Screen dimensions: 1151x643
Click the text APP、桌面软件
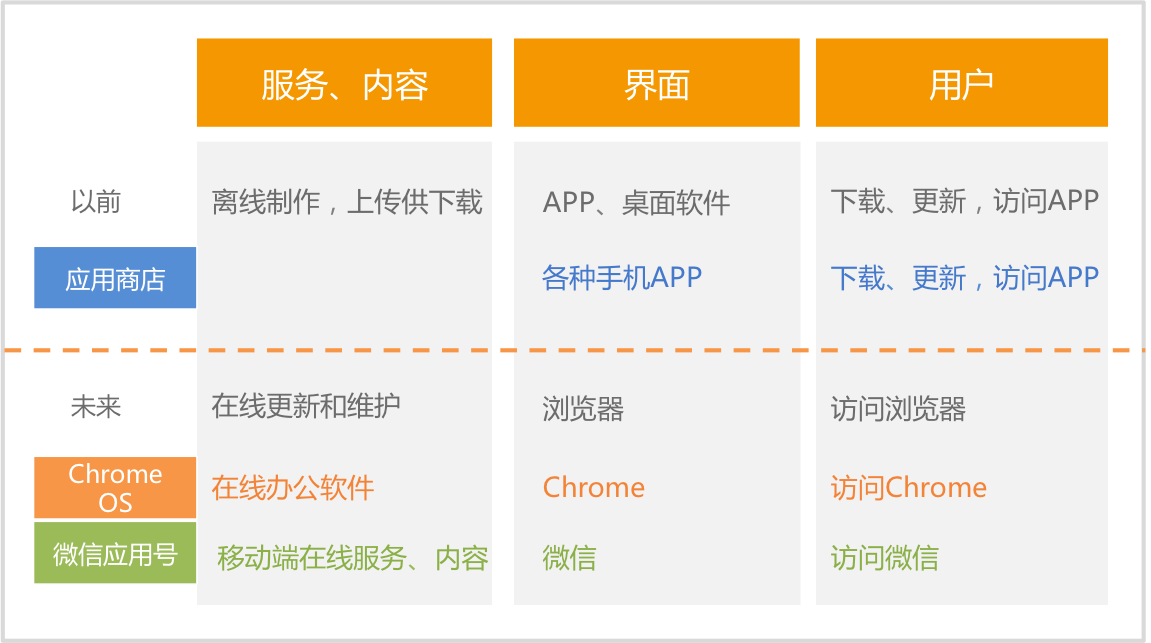point(636,203)
